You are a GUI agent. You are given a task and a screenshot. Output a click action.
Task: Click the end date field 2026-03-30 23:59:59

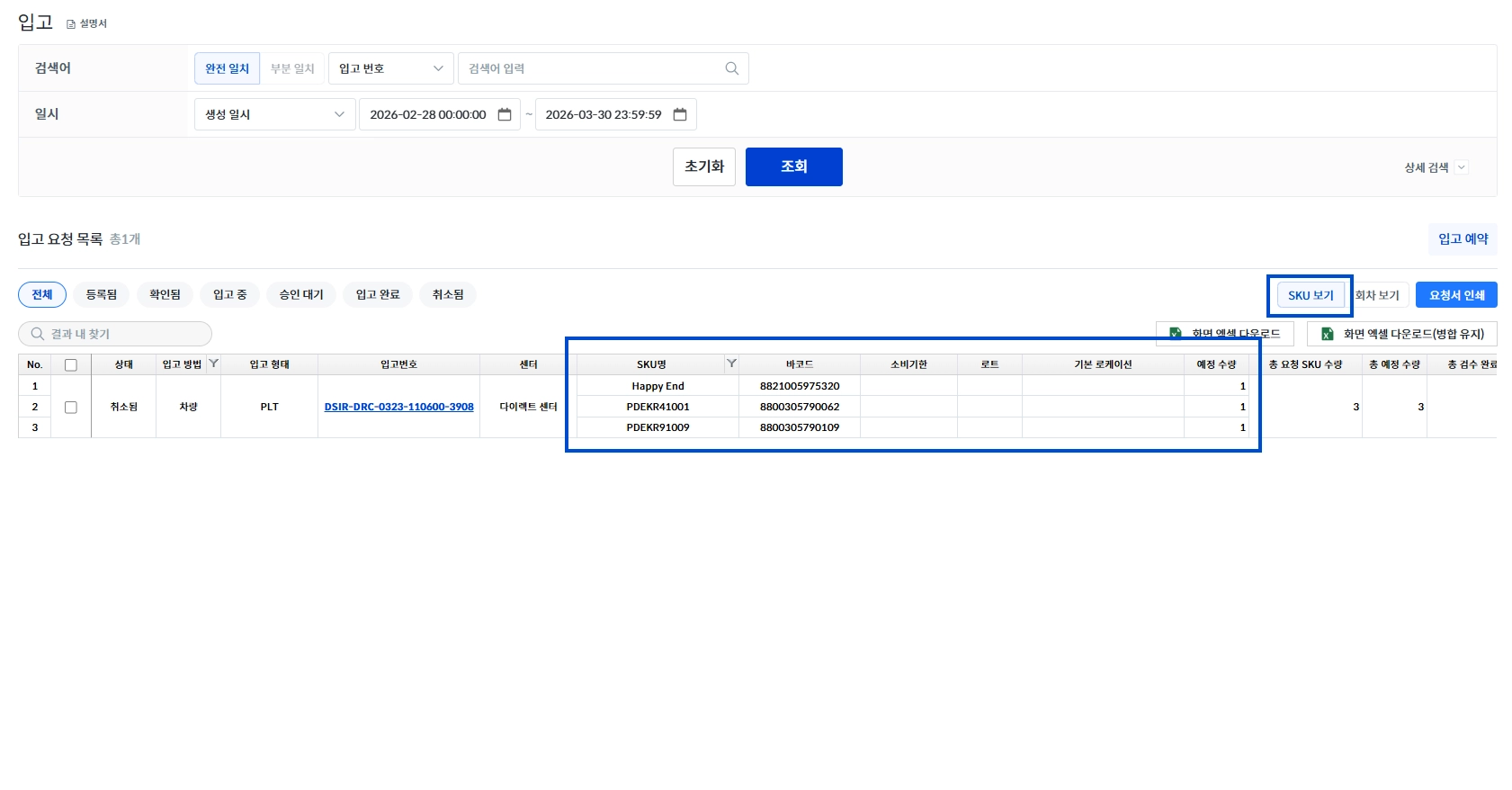616,114
